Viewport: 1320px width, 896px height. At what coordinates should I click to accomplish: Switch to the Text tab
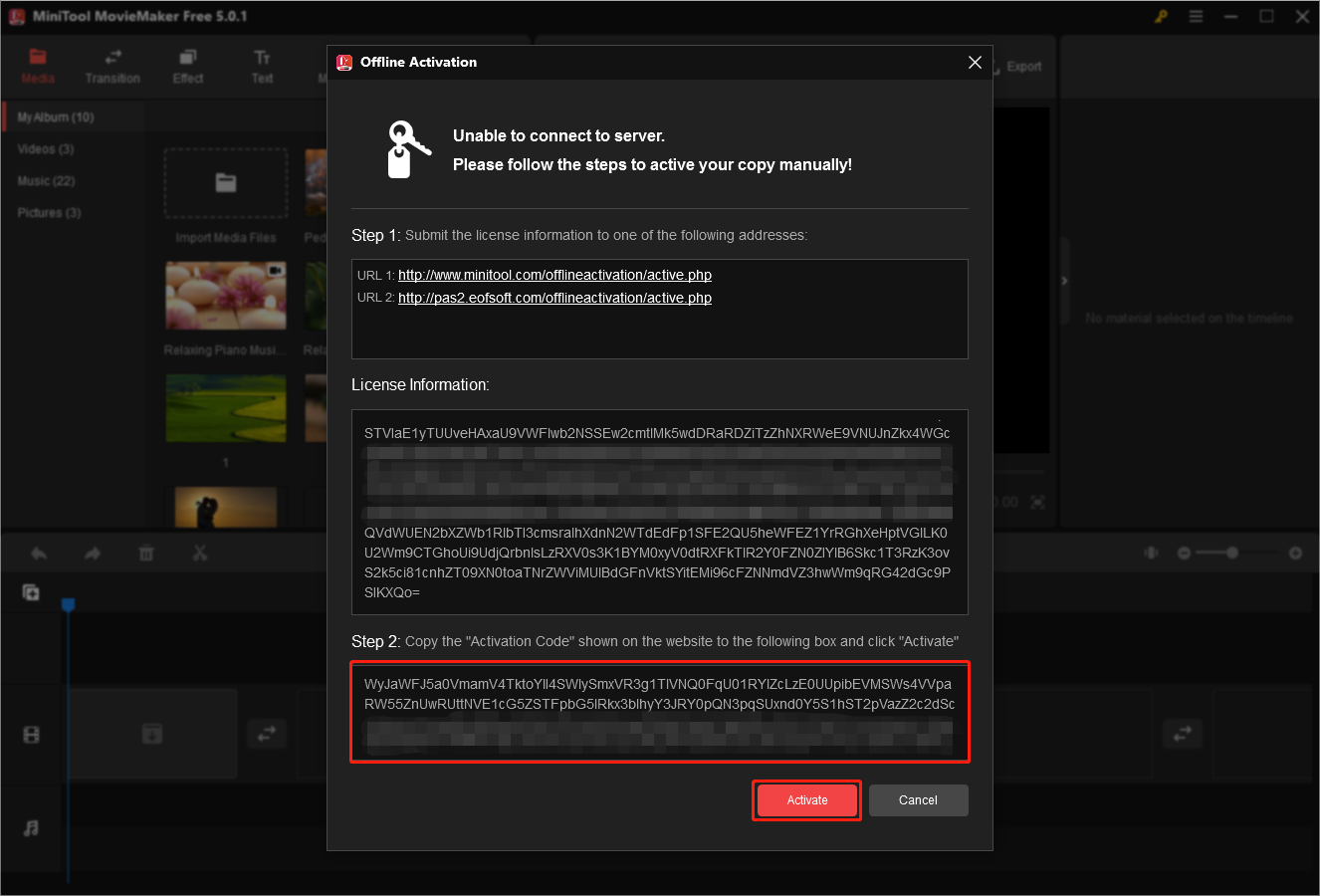[262, 67]
